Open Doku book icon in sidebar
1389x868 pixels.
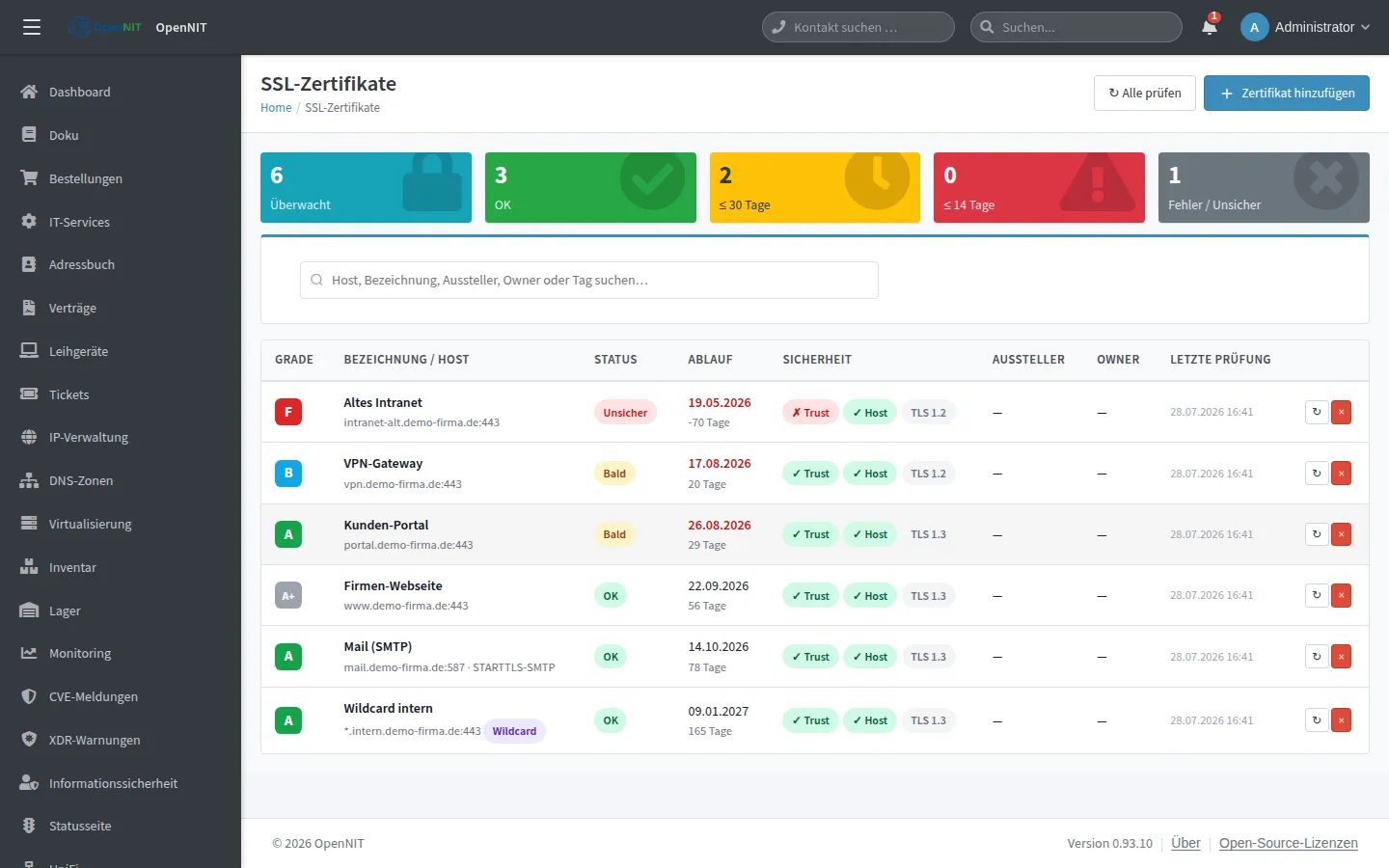(x=29, y=135)
